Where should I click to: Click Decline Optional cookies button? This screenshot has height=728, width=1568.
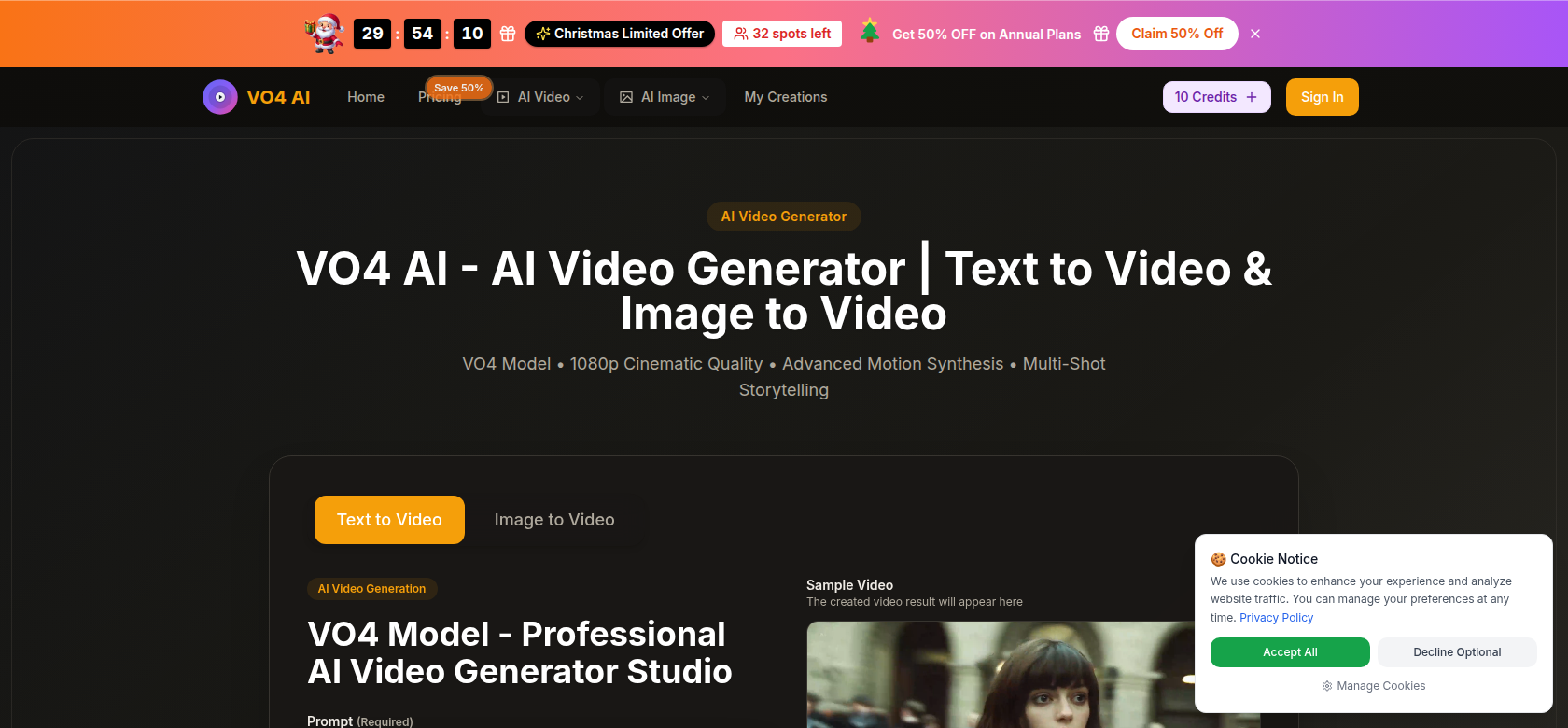[1457, 652]
